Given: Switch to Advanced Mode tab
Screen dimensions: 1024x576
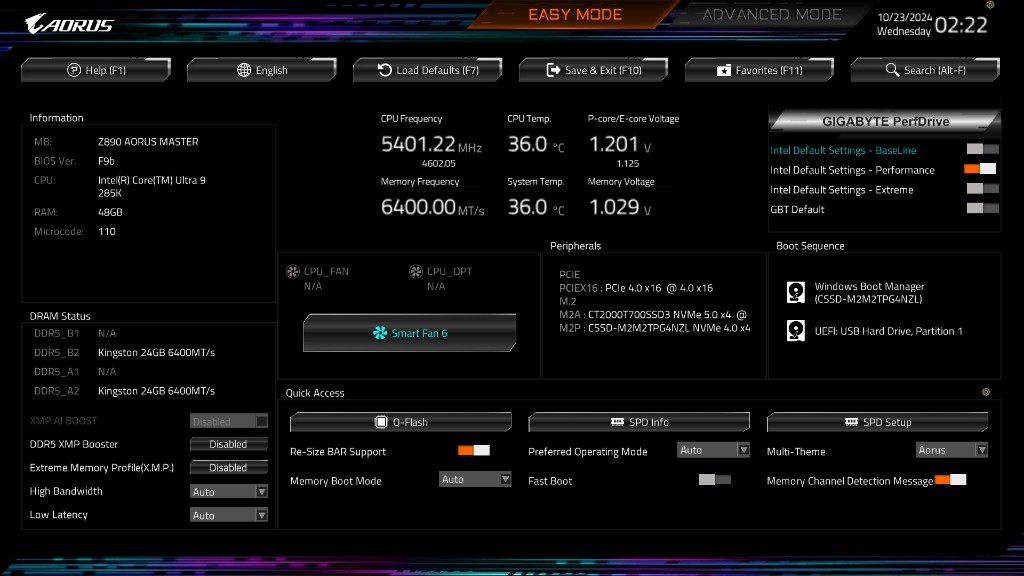Looking at the screenshot, I should click(x=771, y=14).
